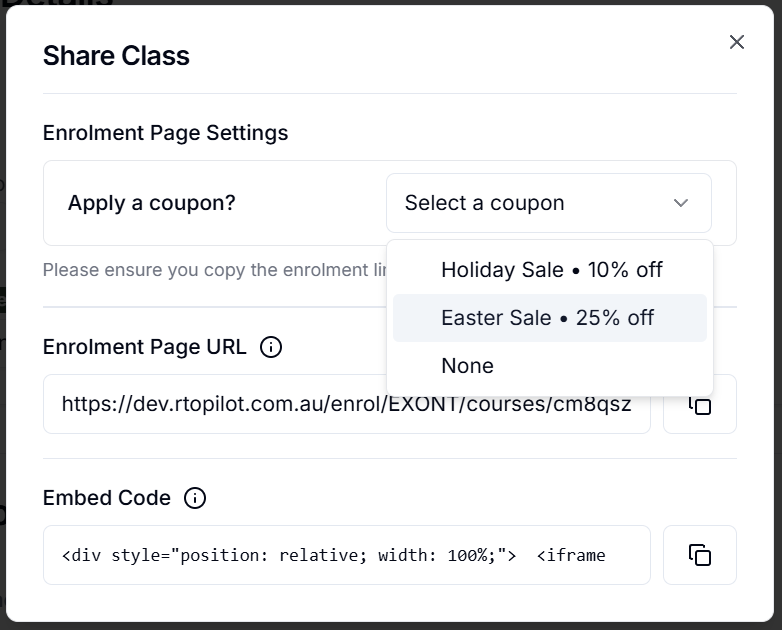Click the Enrolment Page Settings heading
This screenshot has width=782, height=630.
166,133
